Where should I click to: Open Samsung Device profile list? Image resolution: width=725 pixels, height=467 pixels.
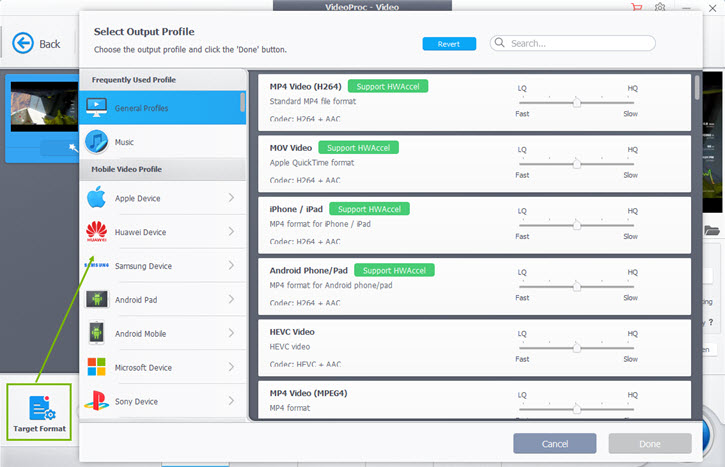coord(162,265)
